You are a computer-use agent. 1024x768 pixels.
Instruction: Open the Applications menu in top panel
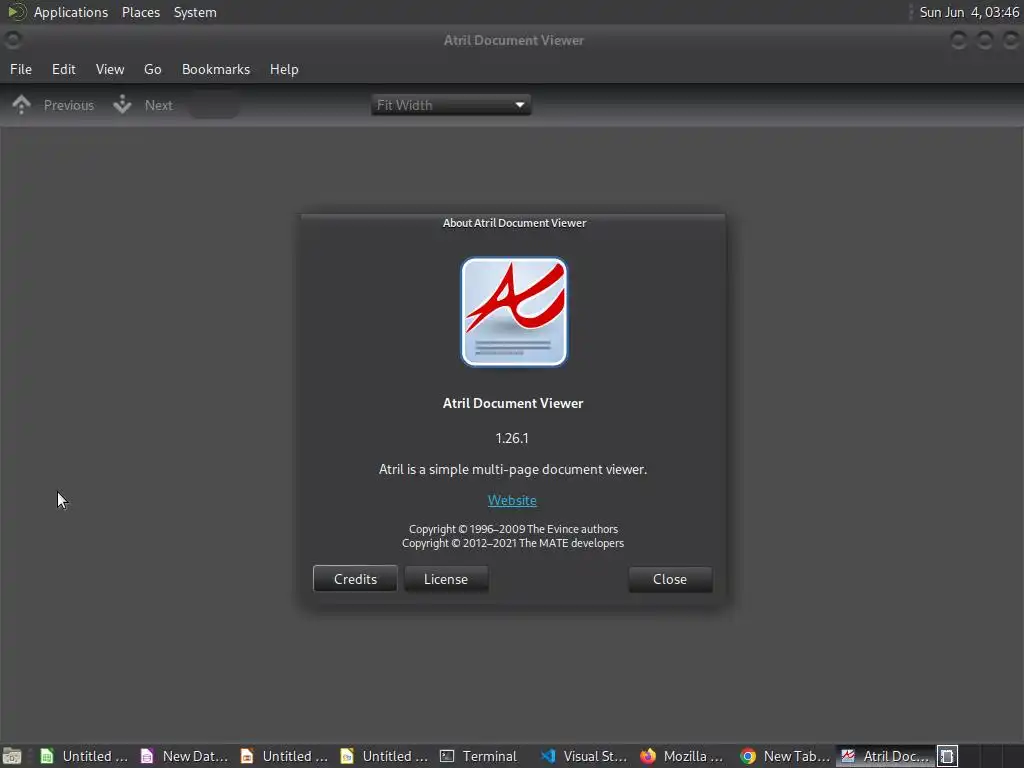[71, 12]
